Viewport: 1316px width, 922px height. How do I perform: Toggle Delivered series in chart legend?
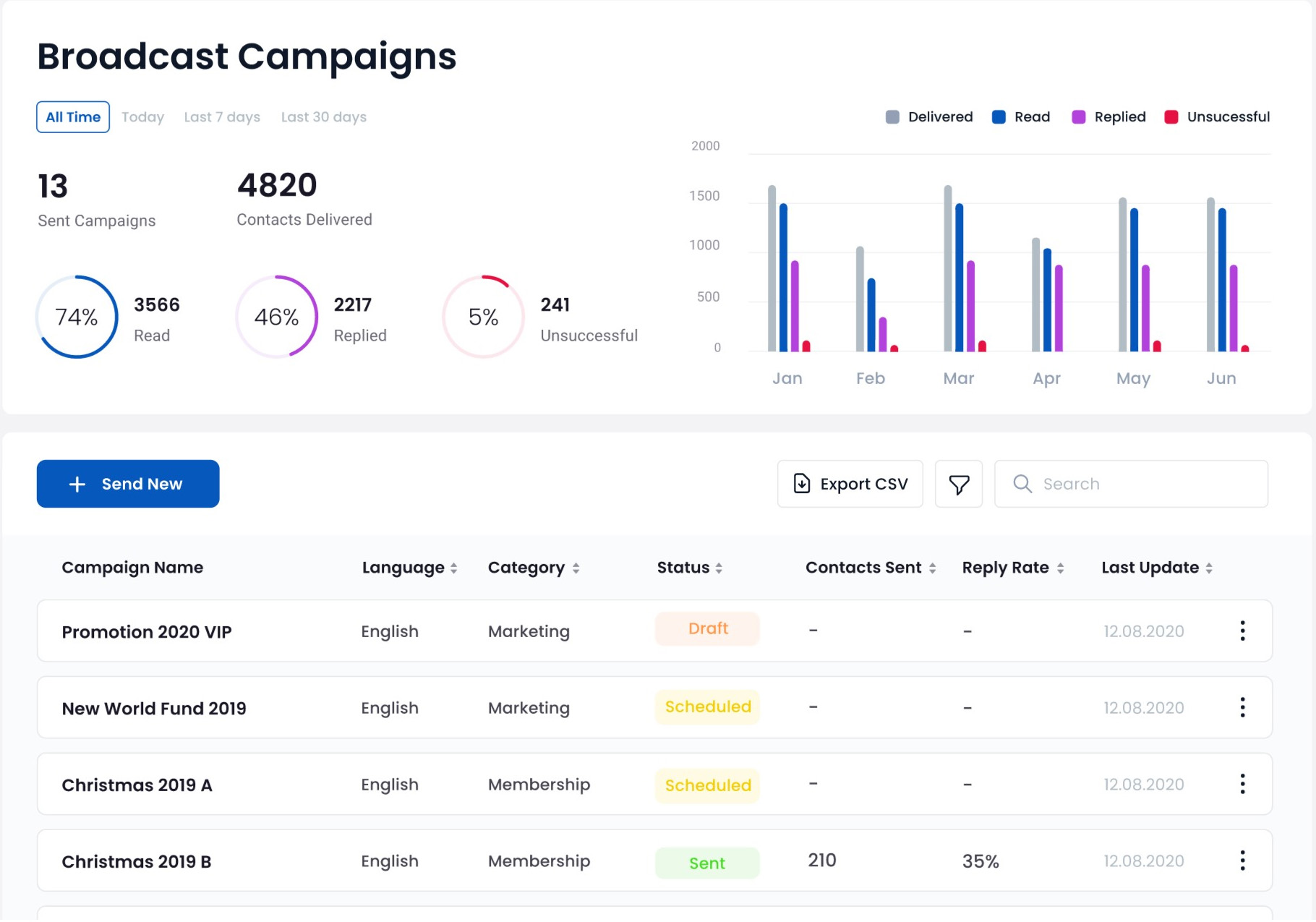(929, 117)
